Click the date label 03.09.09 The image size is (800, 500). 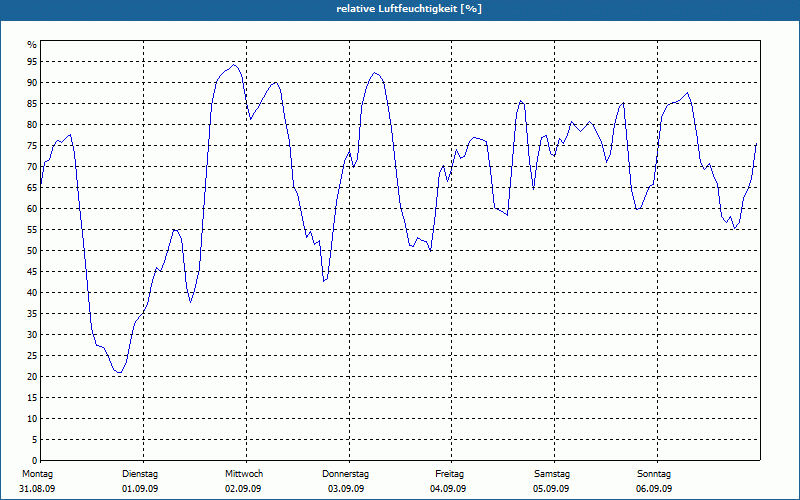point(346,489)
